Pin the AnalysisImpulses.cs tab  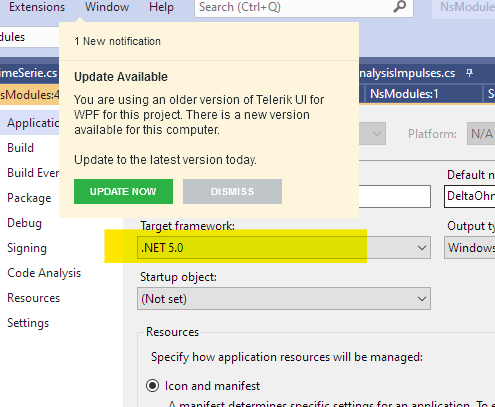point(469,73)
